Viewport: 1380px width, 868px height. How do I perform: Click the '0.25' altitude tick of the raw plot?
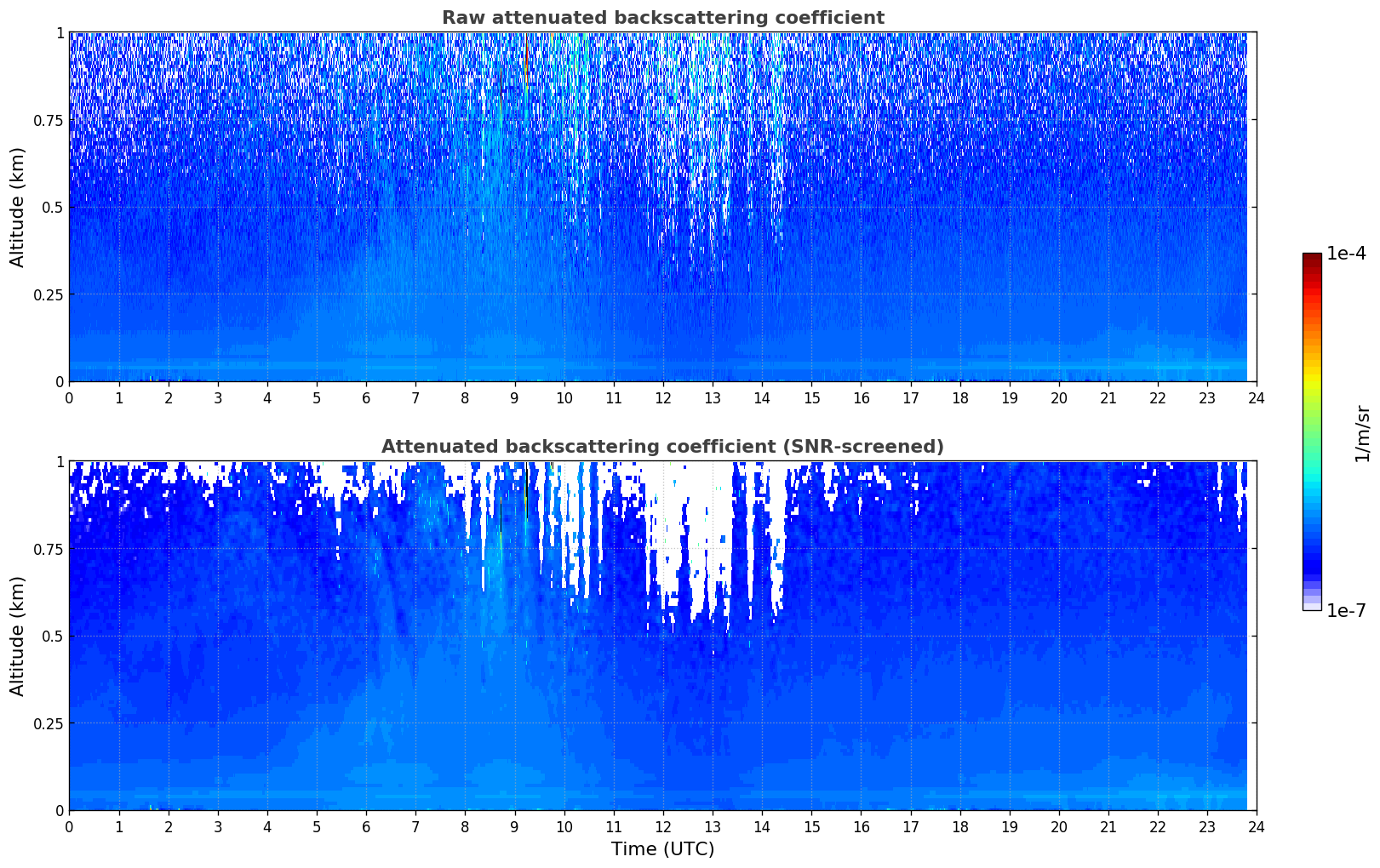pos(49,294)
